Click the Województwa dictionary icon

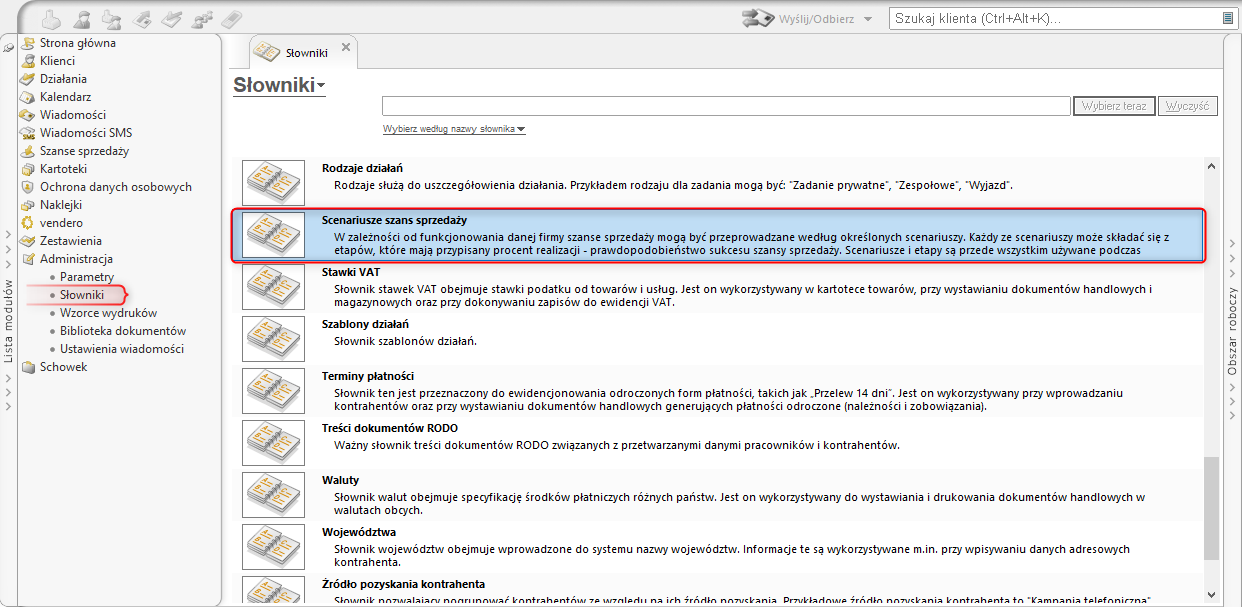(x=273, y=547)
